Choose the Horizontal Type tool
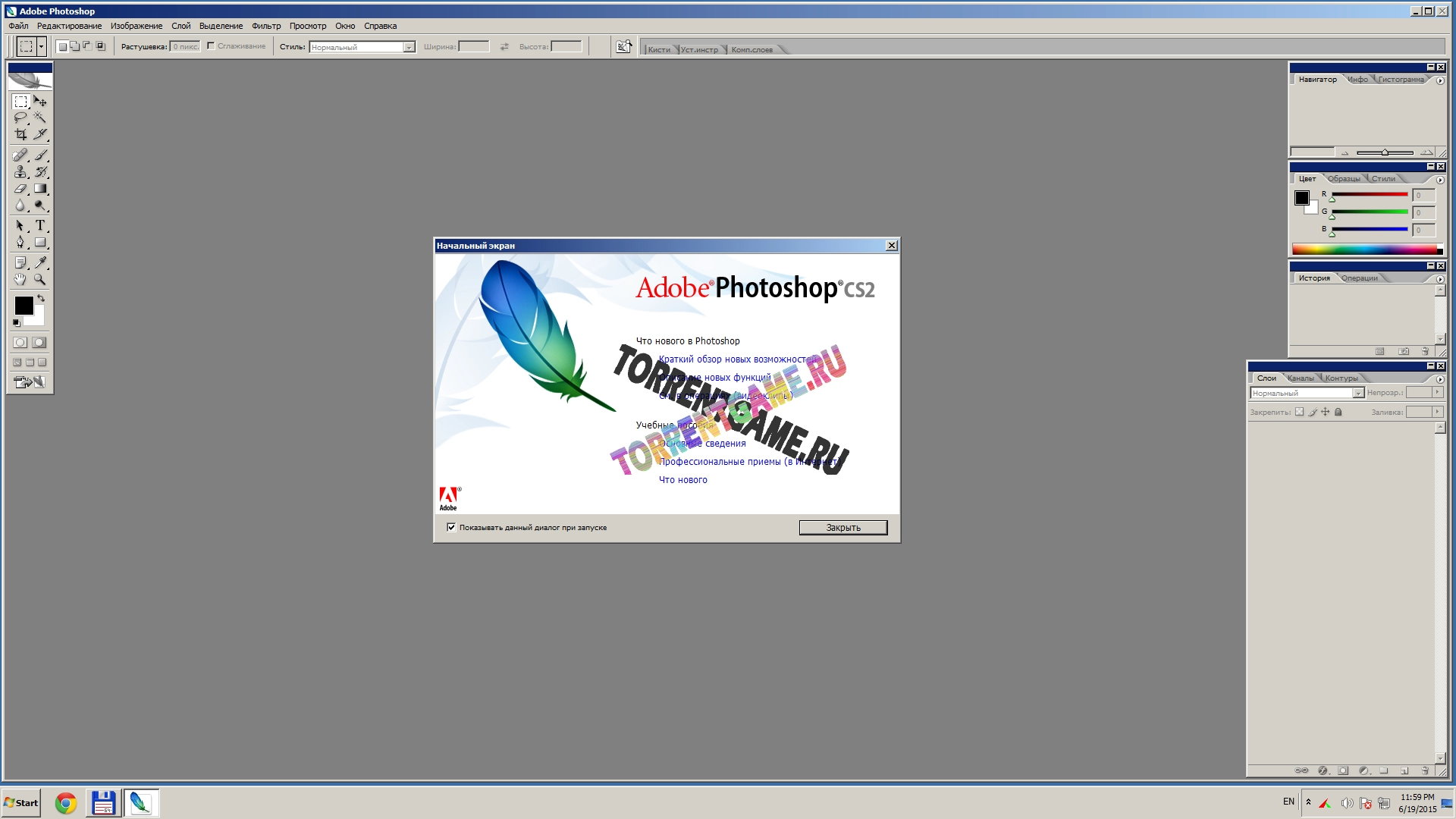The image size is (1456, 819). 40,225
